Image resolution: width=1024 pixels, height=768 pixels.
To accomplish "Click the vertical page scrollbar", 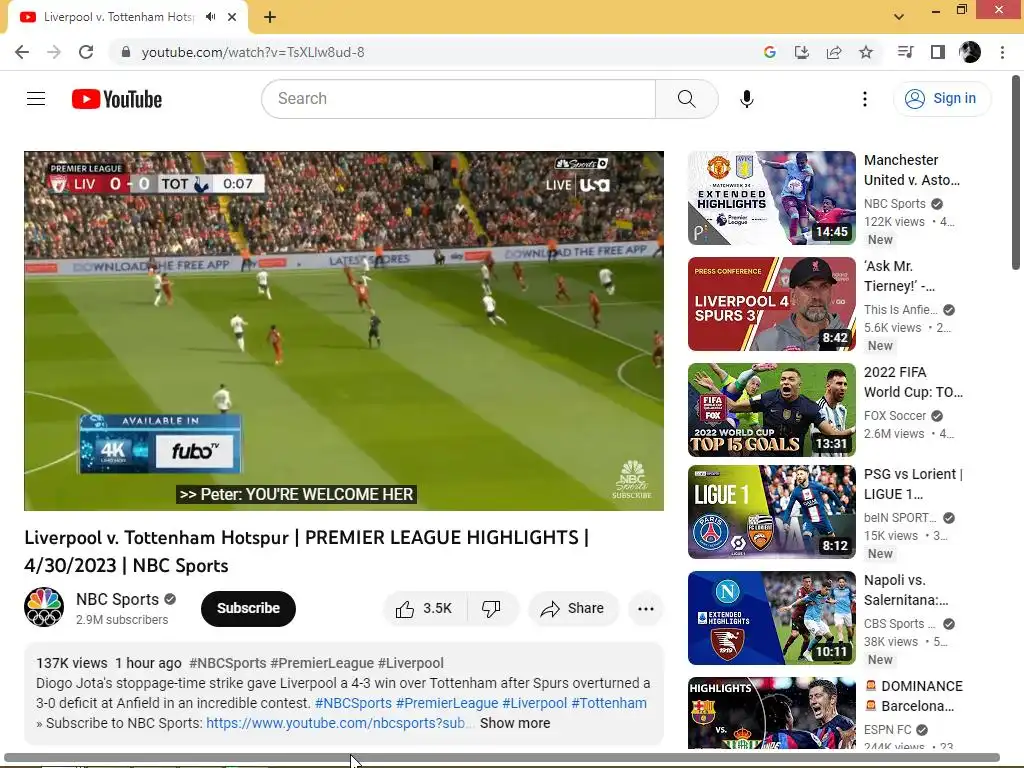I will tap(1016, 172).
